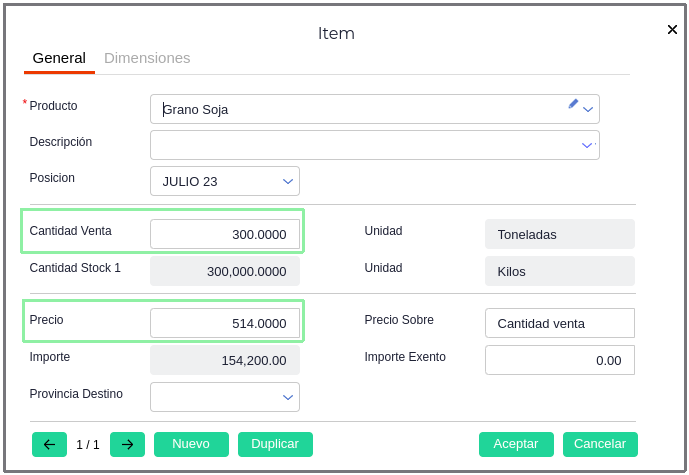Close the Item dialog with X
Viewport: 689px width, 475px height.
coord(672,30)
